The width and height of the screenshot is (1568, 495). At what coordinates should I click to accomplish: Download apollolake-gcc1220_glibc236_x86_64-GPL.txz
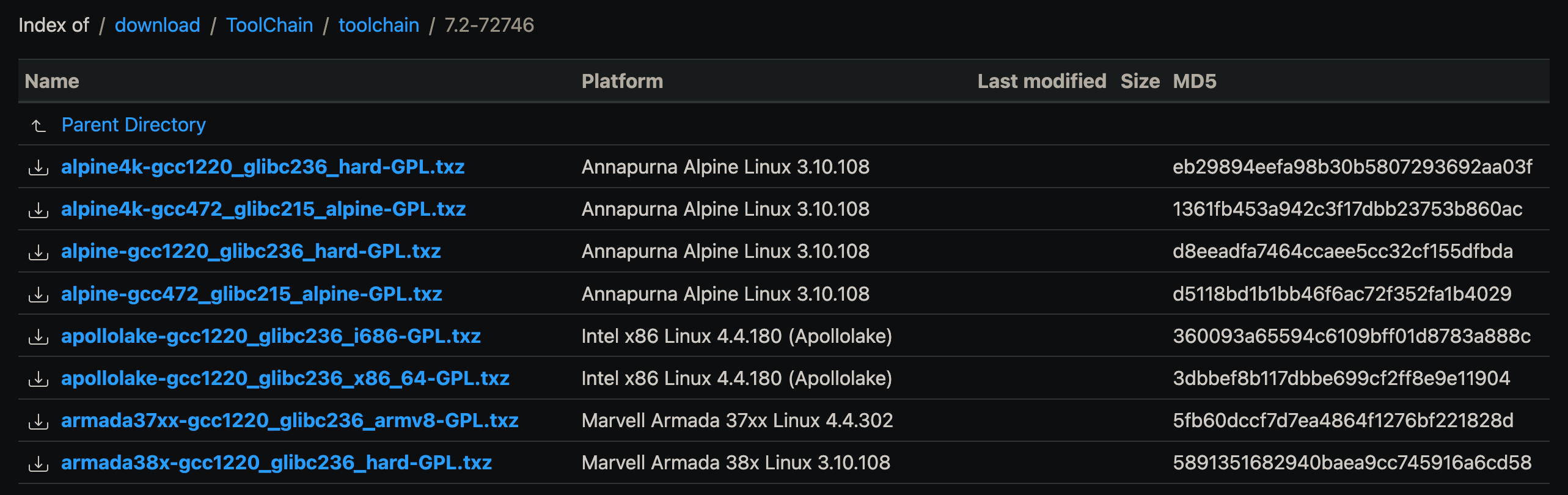coord(285,378)
